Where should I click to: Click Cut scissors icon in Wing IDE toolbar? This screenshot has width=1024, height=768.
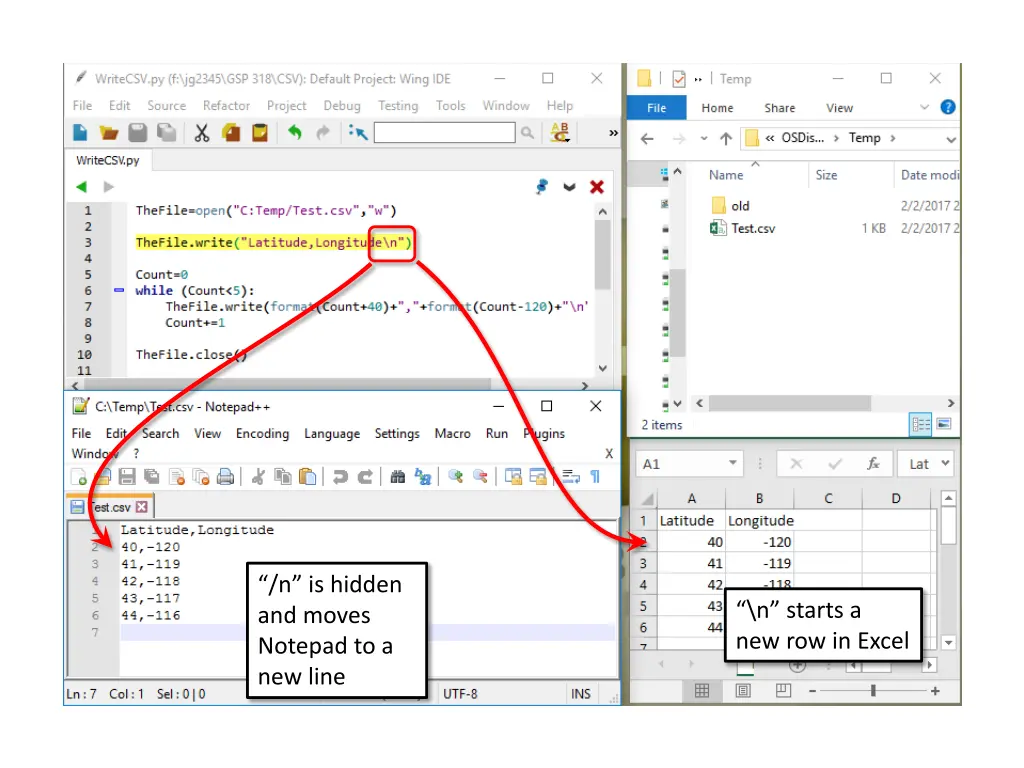click(202, 133)
